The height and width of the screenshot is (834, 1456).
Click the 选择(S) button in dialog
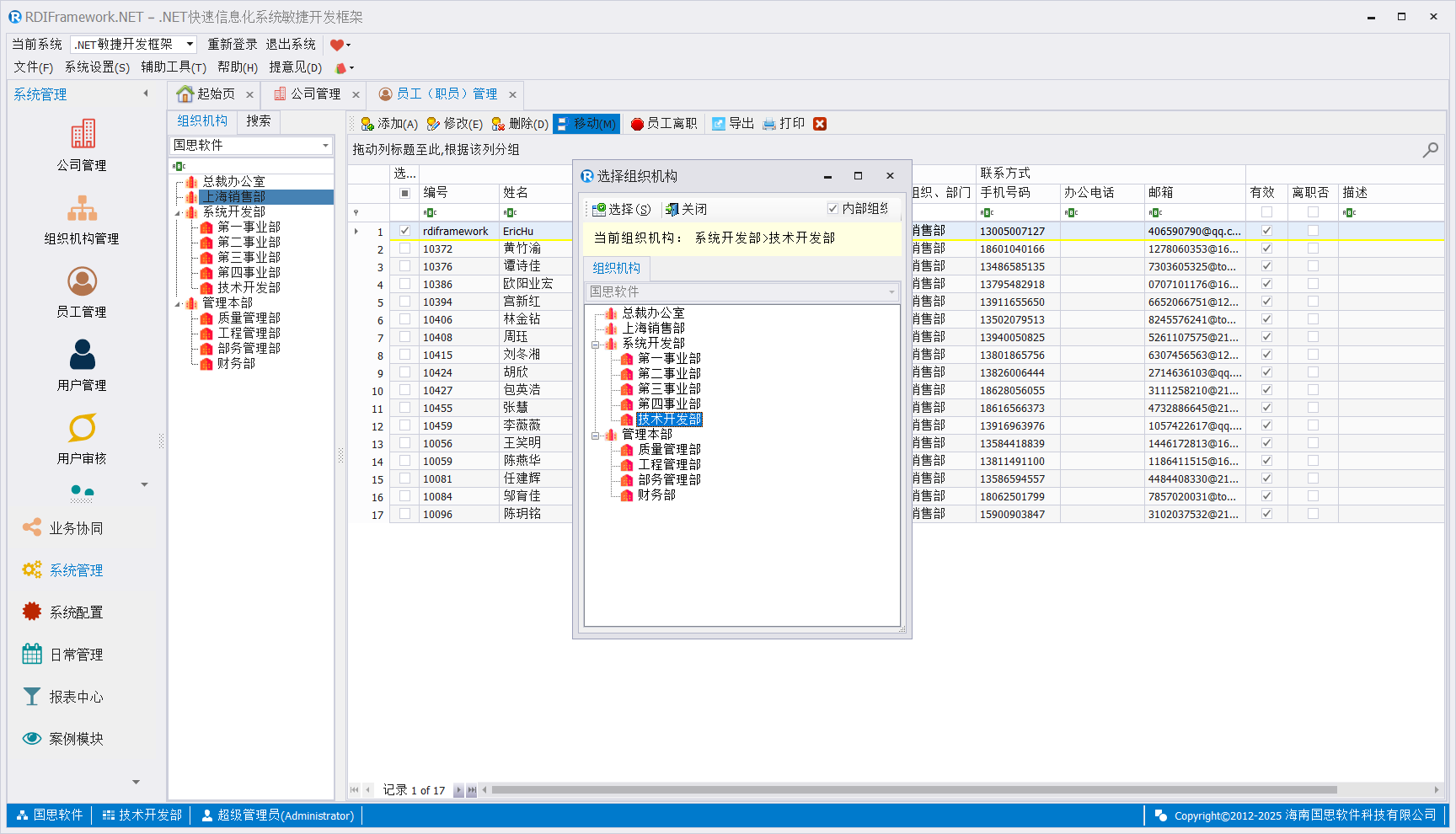pyautogui.click(x=621, y=209)
